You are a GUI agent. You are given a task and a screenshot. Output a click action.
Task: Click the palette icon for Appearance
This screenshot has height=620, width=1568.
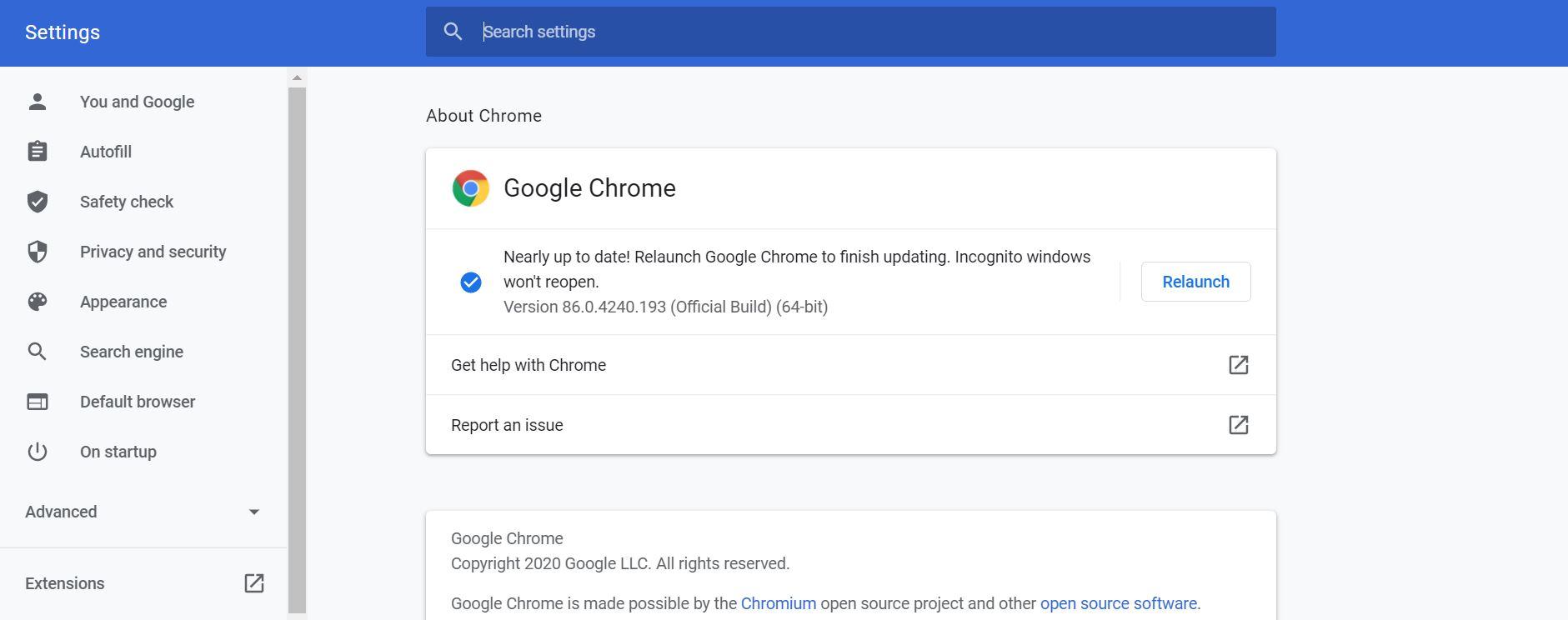37,302
